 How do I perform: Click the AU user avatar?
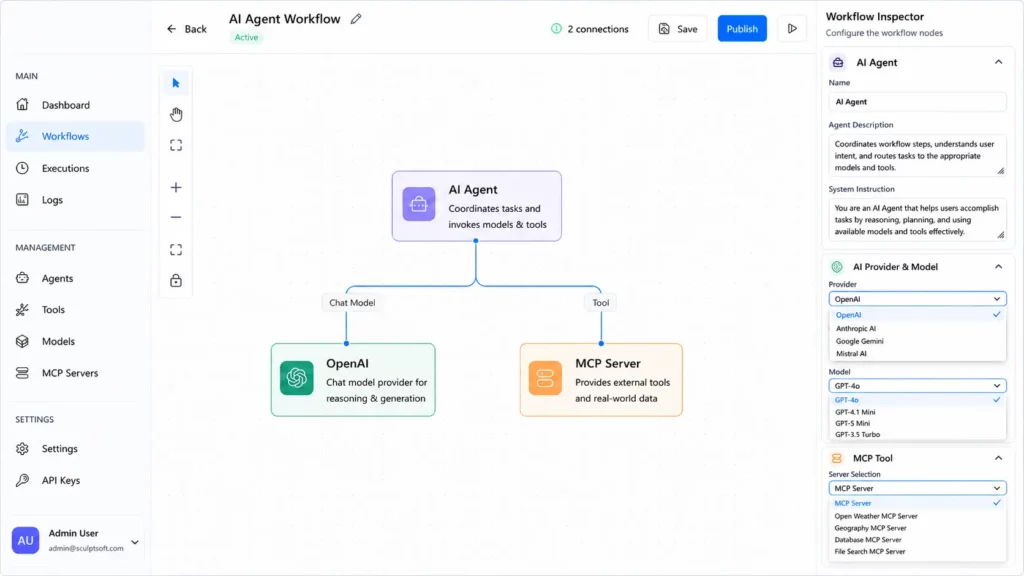pyautogui.click(x=25, y=540)
